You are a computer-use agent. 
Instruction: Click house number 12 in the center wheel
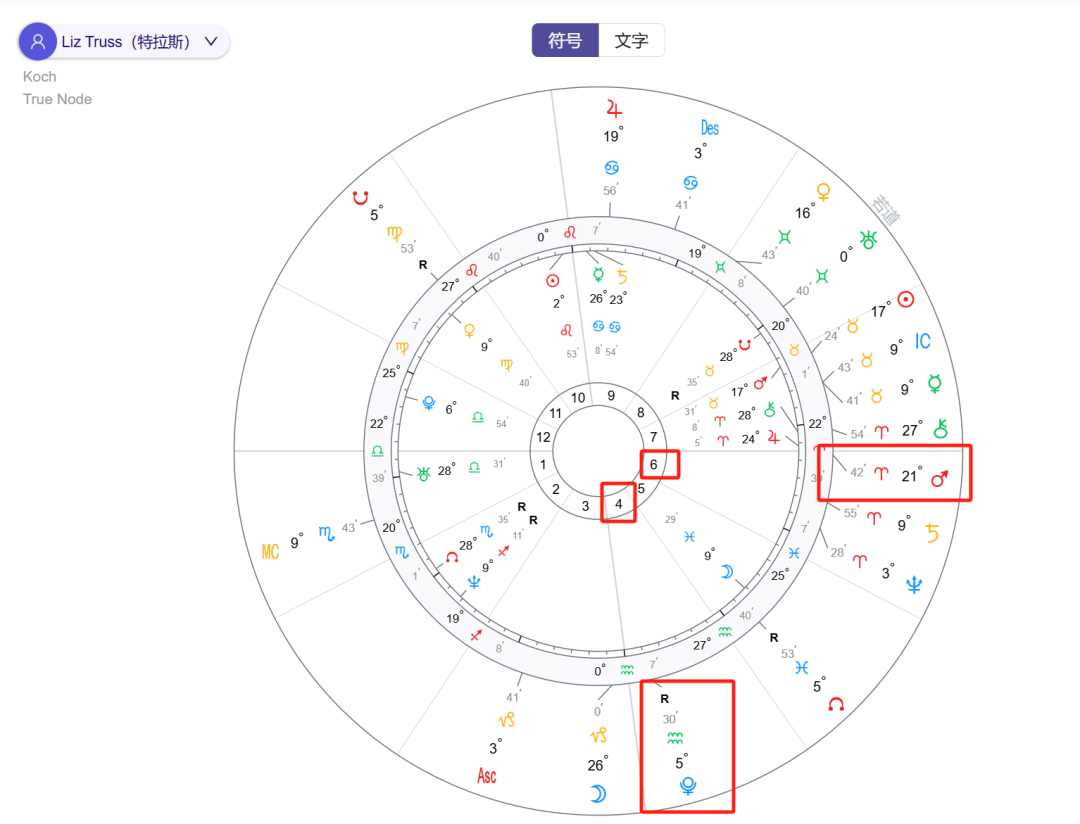(x=543, y=437)
